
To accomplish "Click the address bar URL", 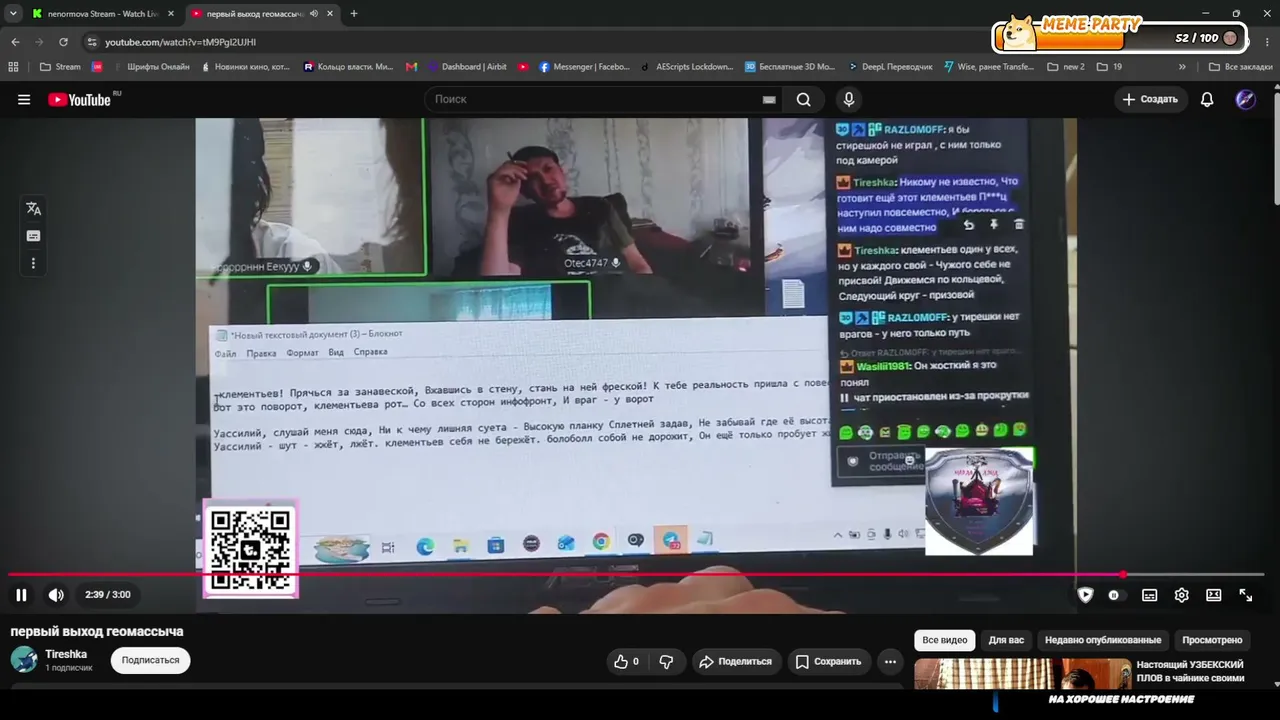I will pos(180,42).
